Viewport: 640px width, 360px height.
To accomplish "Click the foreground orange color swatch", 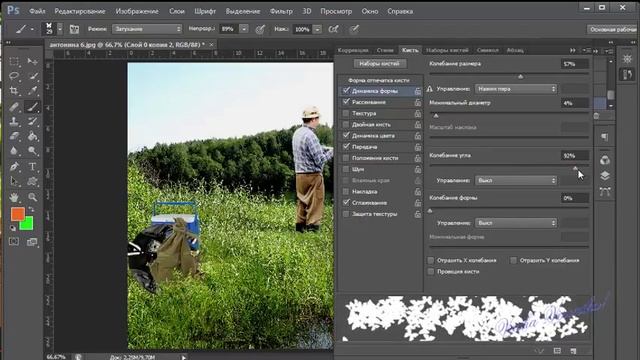I will tap(17, 213).
